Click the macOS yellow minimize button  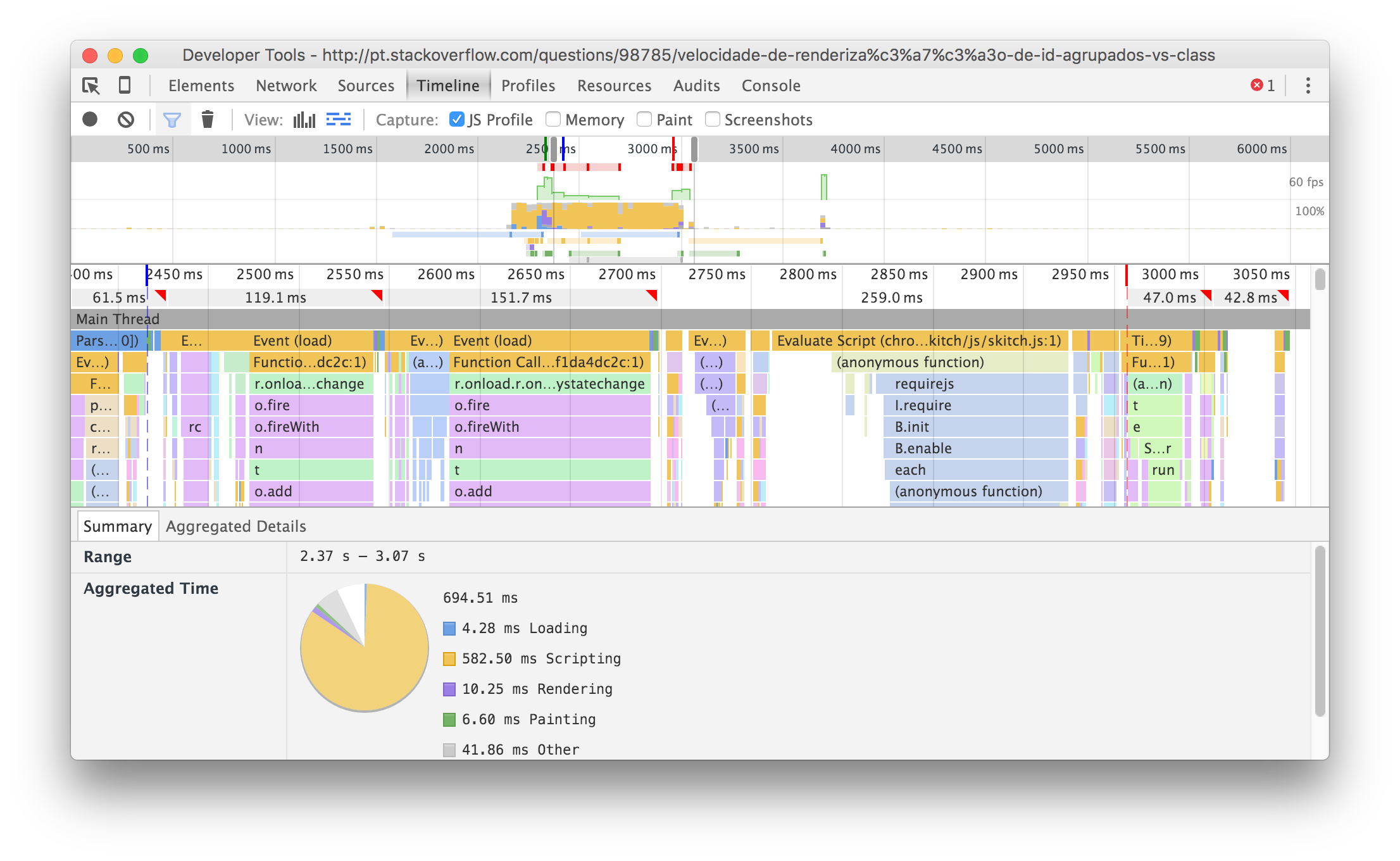[x=115, y=55]
